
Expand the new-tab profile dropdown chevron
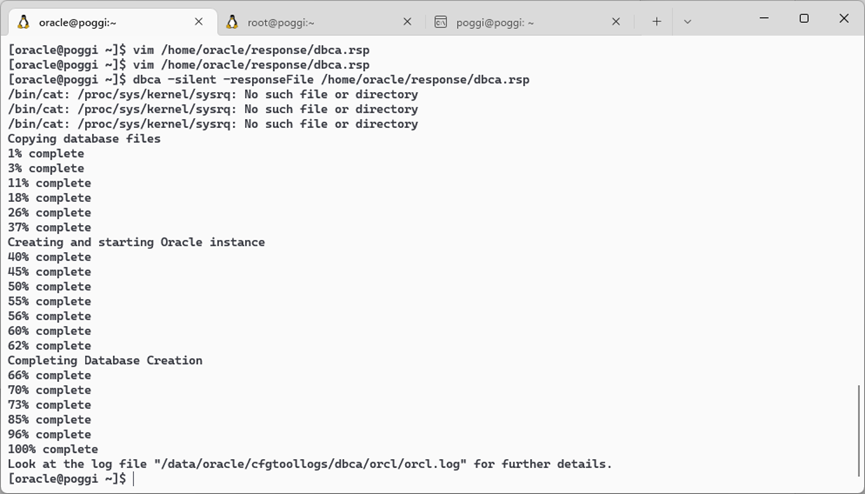point(687,21)
